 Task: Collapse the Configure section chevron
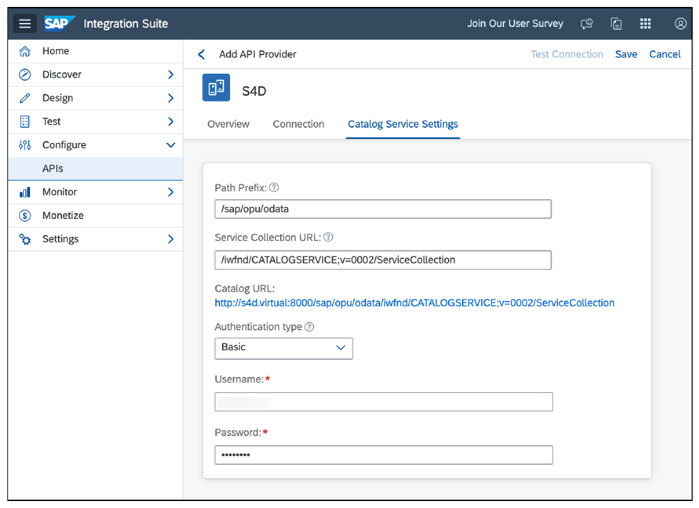(170, 145)
